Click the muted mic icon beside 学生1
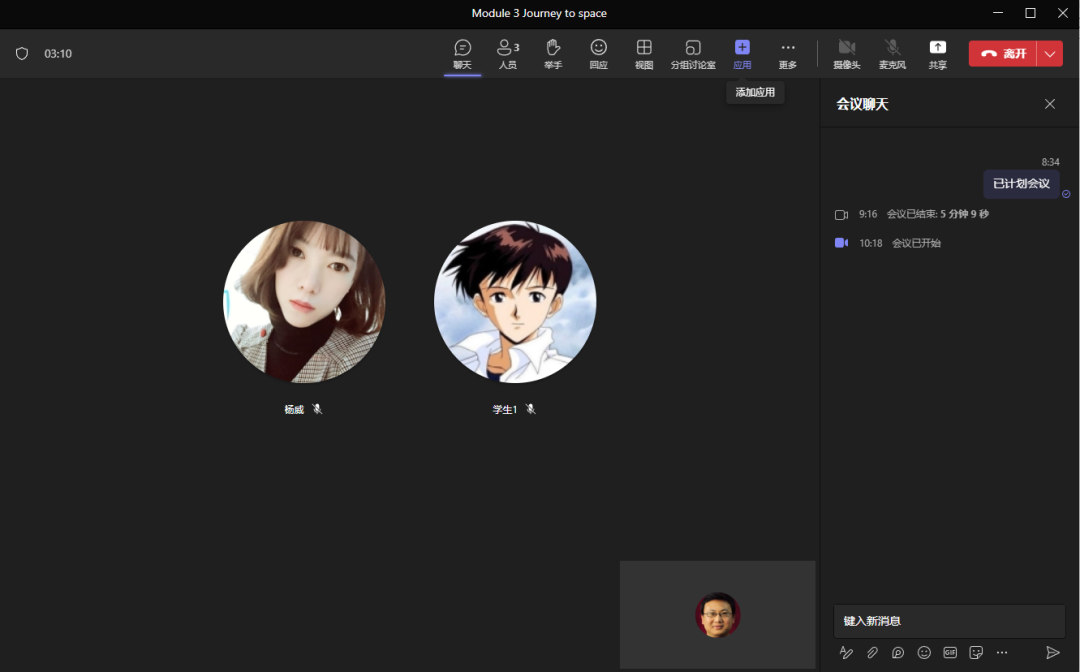The width and height of the screenshot is (1080, 672). click(x=530, y=409)
